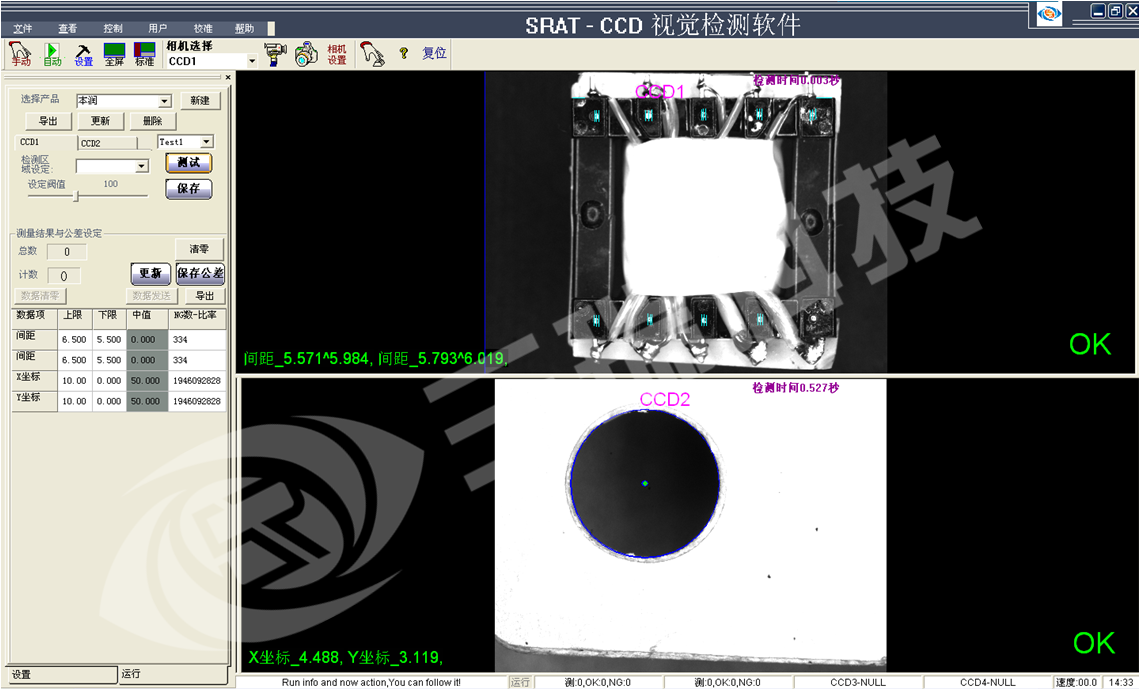
Task: Click the 测试 test button
Action: click(189, 163)
